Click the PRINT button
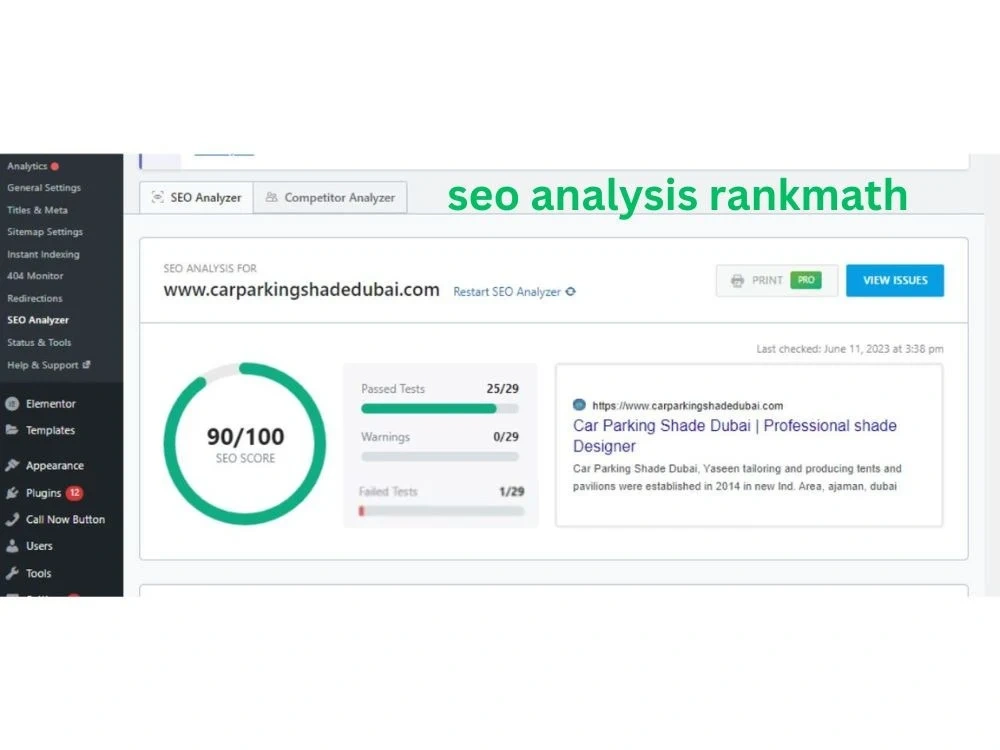 777,281
